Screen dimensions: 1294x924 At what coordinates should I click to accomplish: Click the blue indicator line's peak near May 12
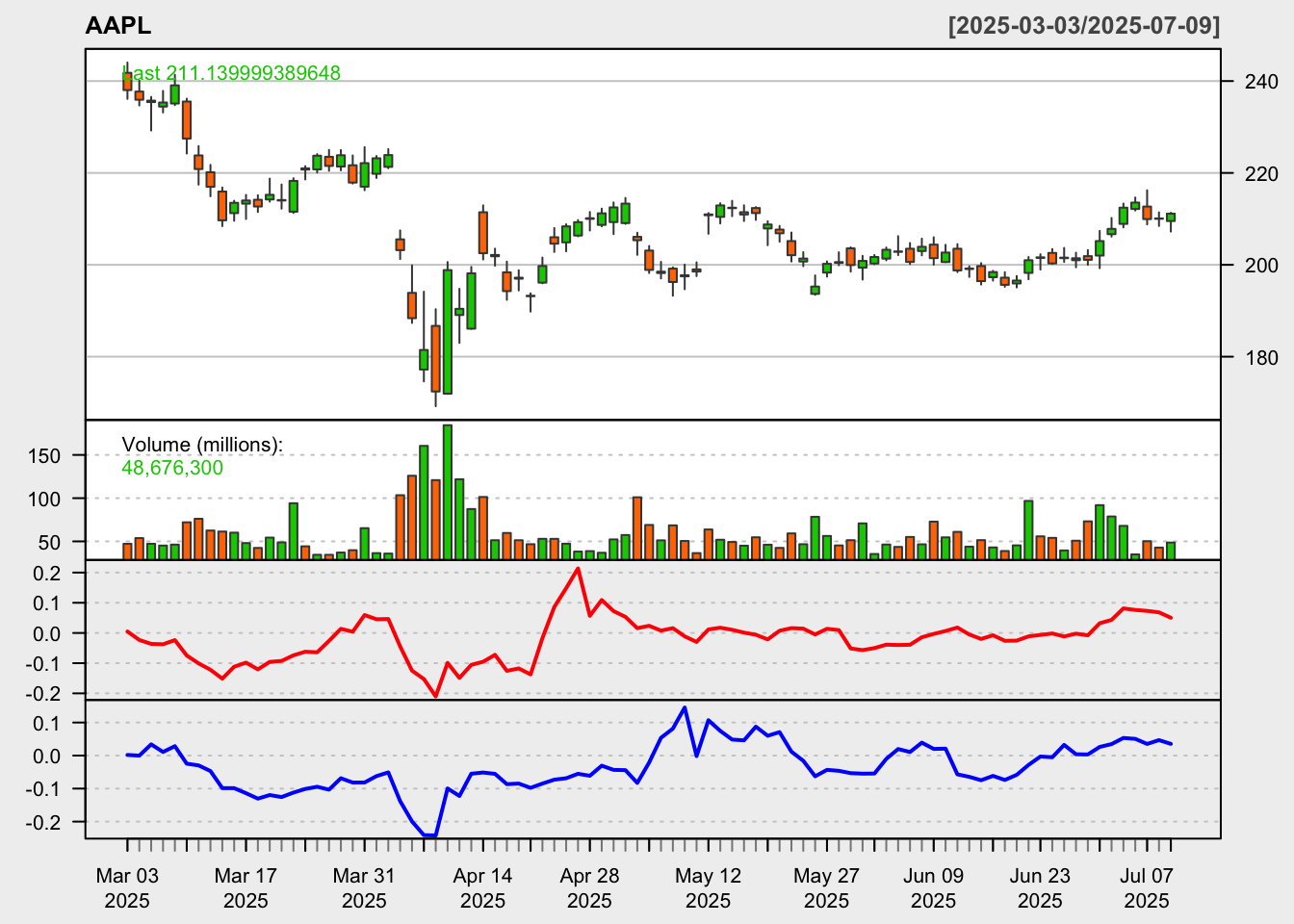685,707
